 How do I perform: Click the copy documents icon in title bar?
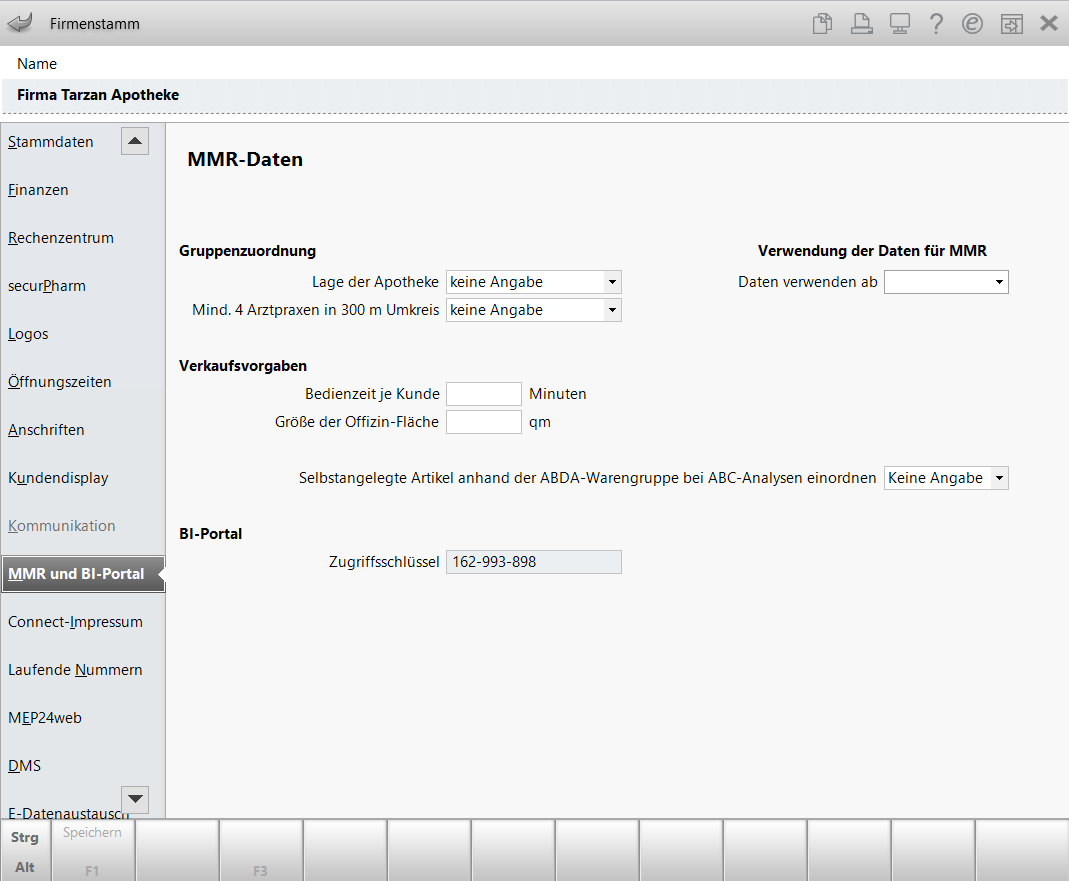822,24
